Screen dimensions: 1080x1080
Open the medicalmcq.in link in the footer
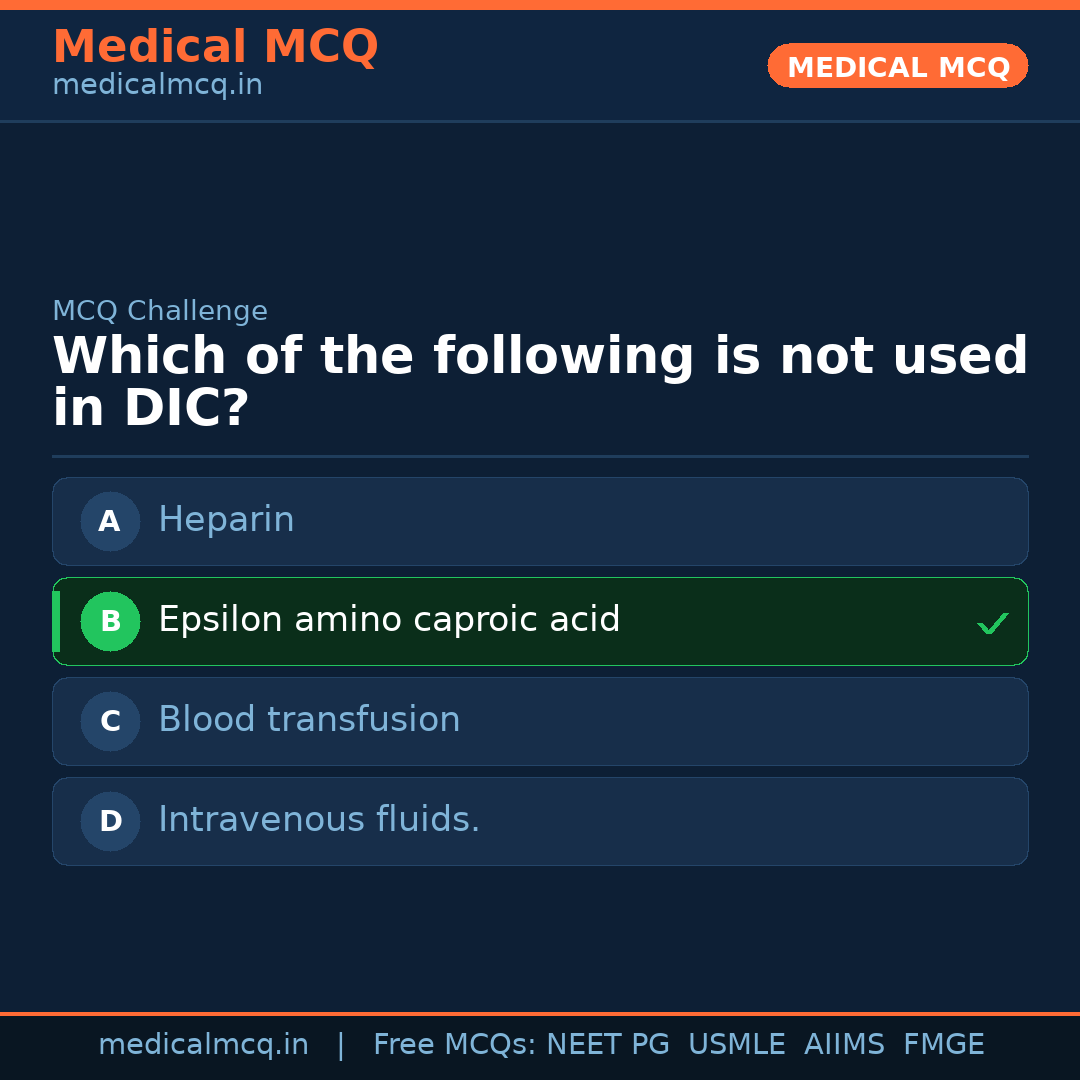[x=203, y=1045]
